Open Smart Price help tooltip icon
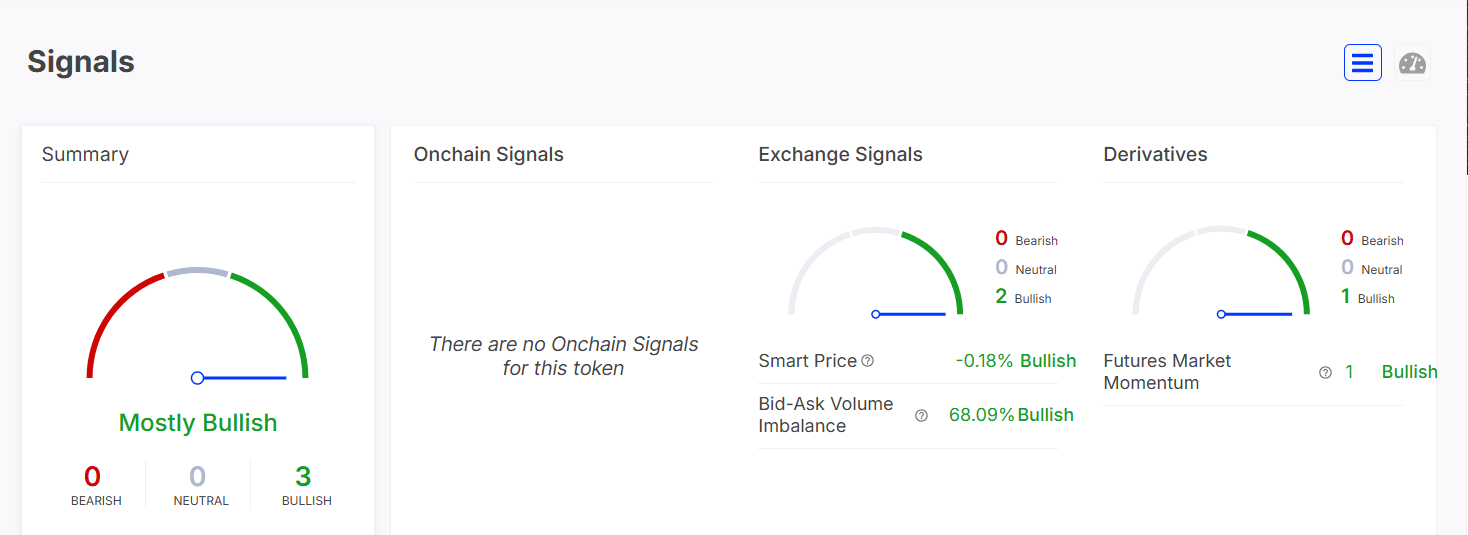The image size is (1468, 535). click(868, 361)
